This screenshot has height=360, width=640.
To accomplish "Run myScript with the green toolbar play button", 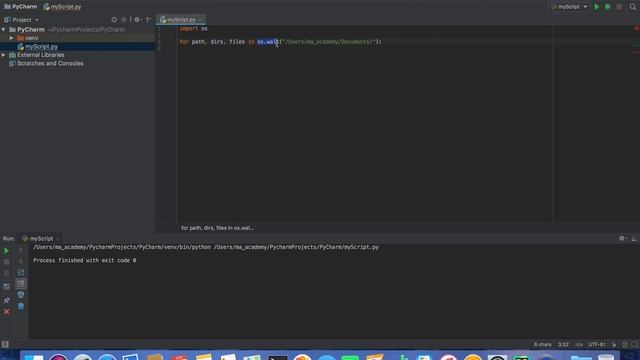I will (x=596, y=7).
